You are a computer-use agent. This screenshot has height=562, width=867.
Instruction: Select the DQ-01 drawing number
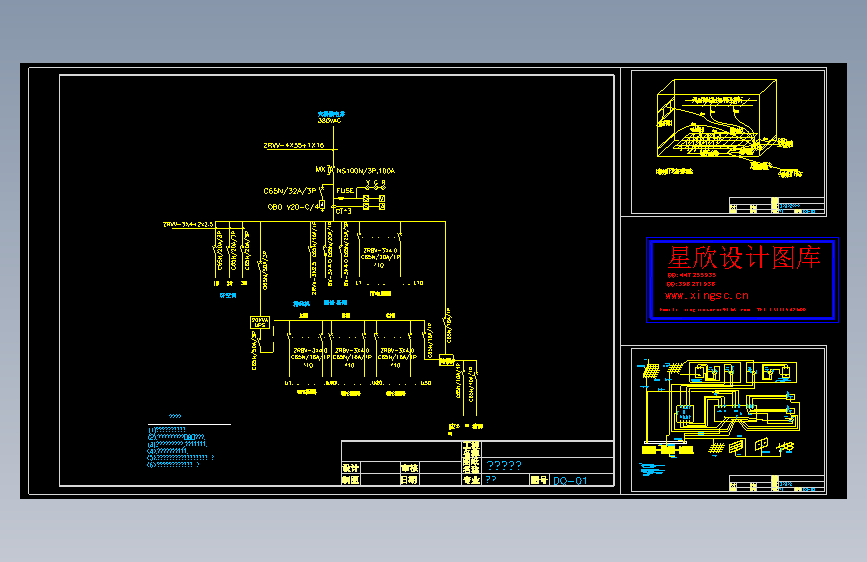(570, 481)
